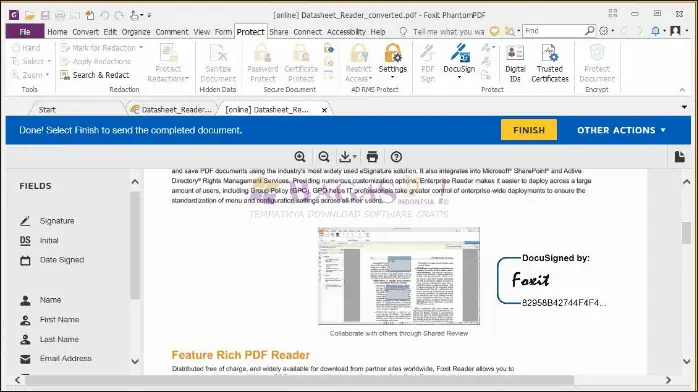This screenshot has height=392, width=698.
Task: Open the download icon in DocuSign toolbar
Action: [348, 157]
